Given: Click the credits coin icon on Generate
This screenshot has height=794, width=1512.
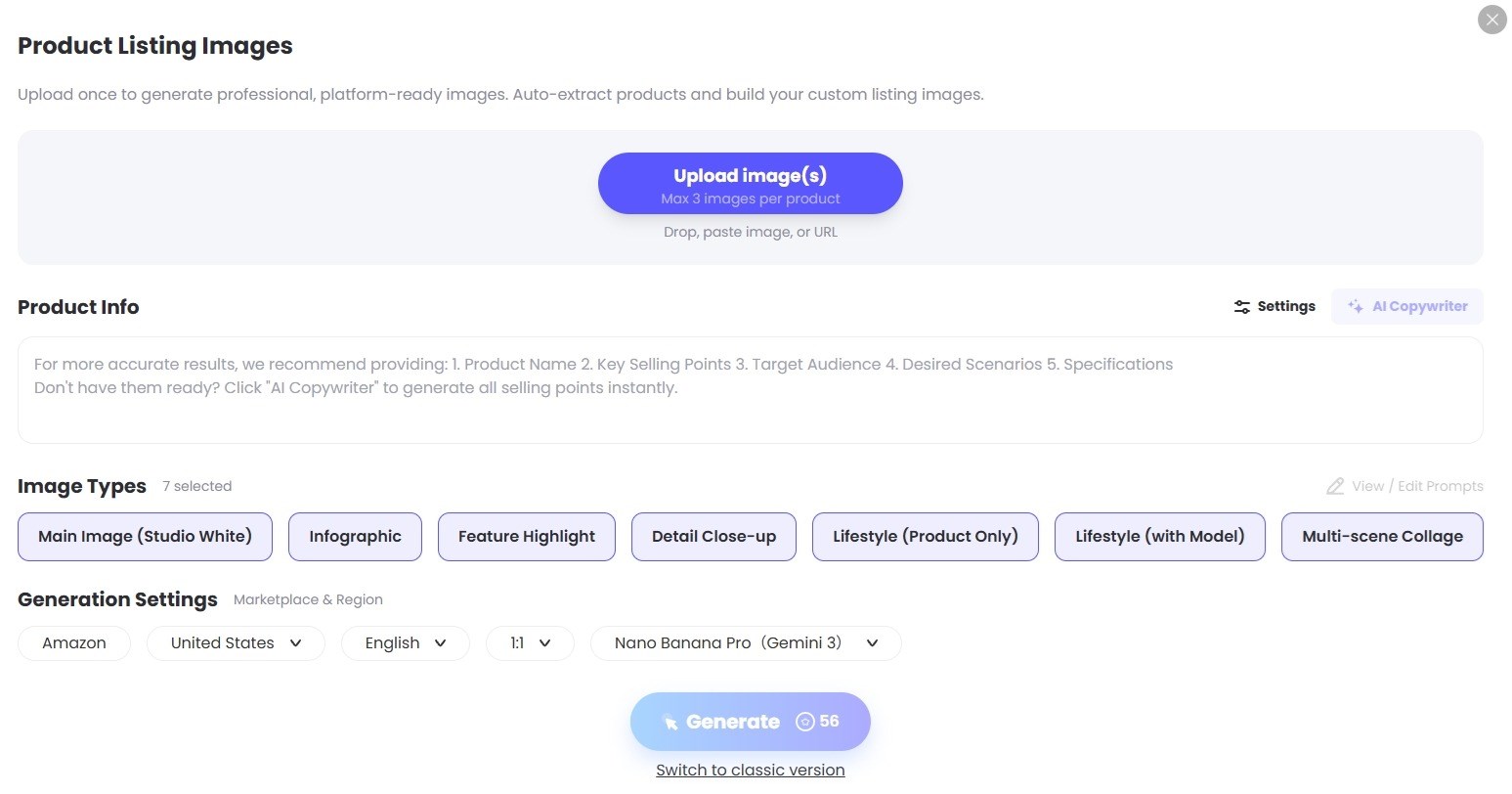Looking at the screenshot, I should click(x=805, y=722).
